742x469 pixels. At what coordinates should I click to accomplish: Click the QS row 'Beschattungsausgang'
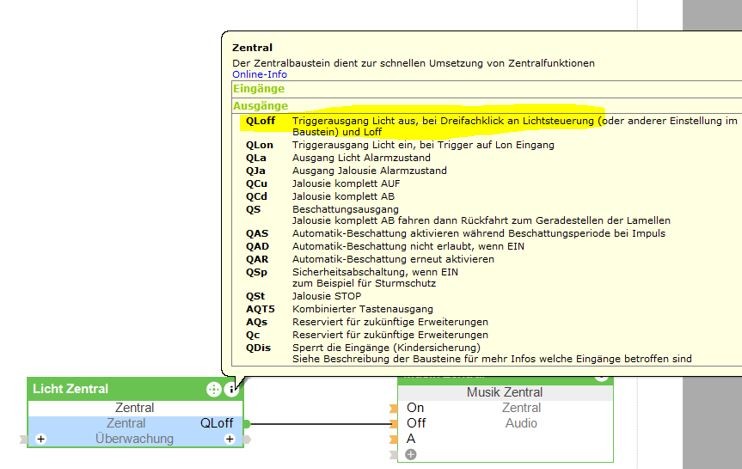pos(458,215)
